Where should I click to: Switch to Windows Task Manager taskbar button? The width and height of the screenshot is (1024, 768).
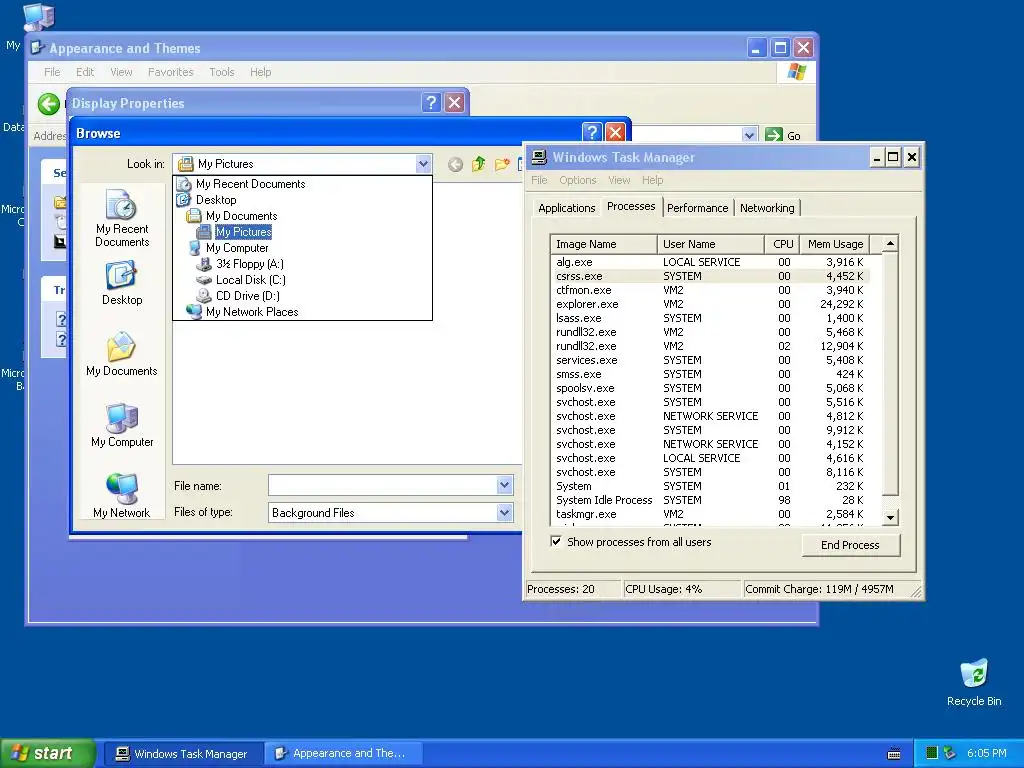click(183, 754)
